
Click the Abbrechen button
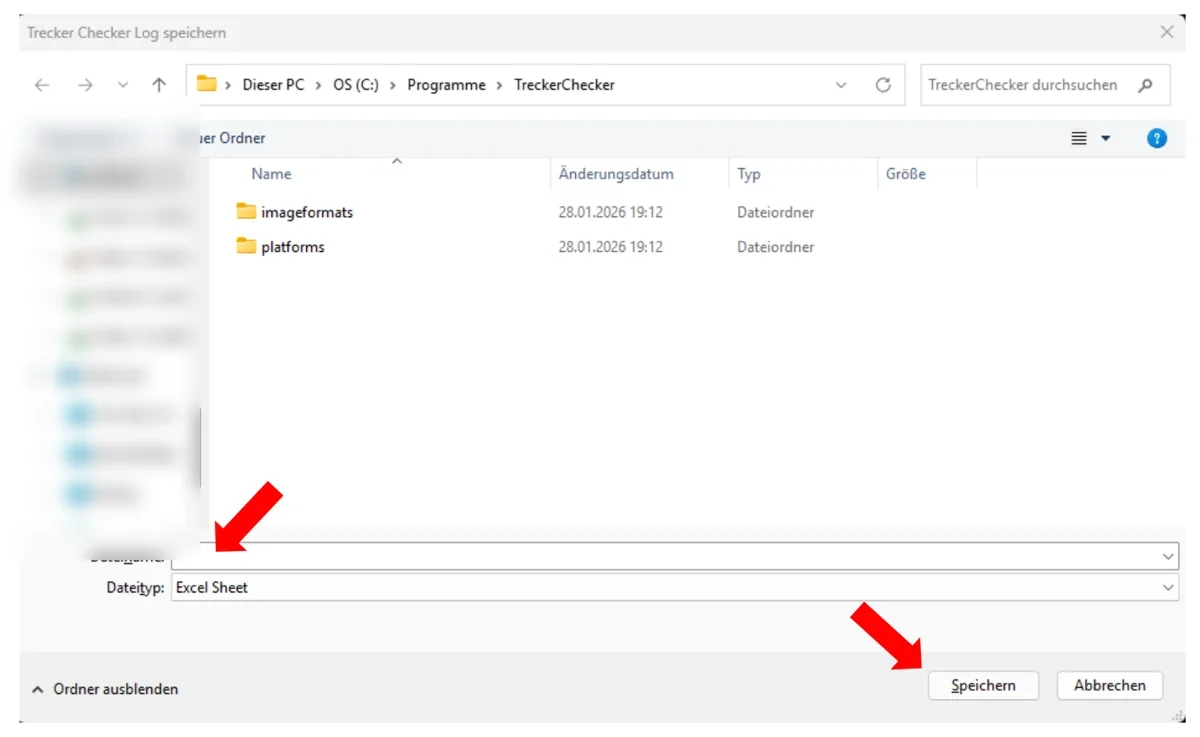1110,685
